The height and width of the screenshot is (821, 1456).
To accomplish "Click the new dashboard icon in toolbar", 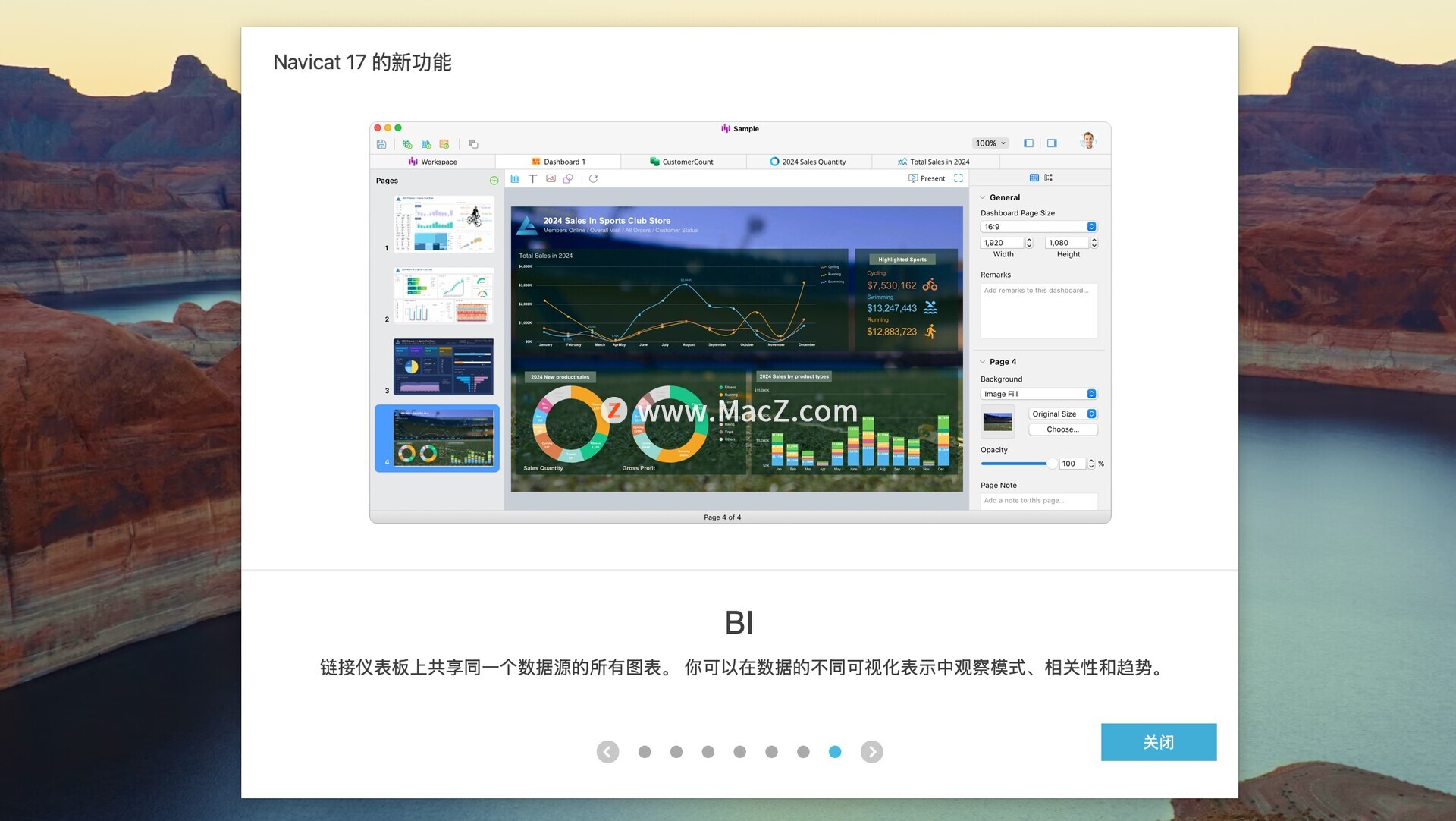I will pyautogui.click(x=444, y=144).
